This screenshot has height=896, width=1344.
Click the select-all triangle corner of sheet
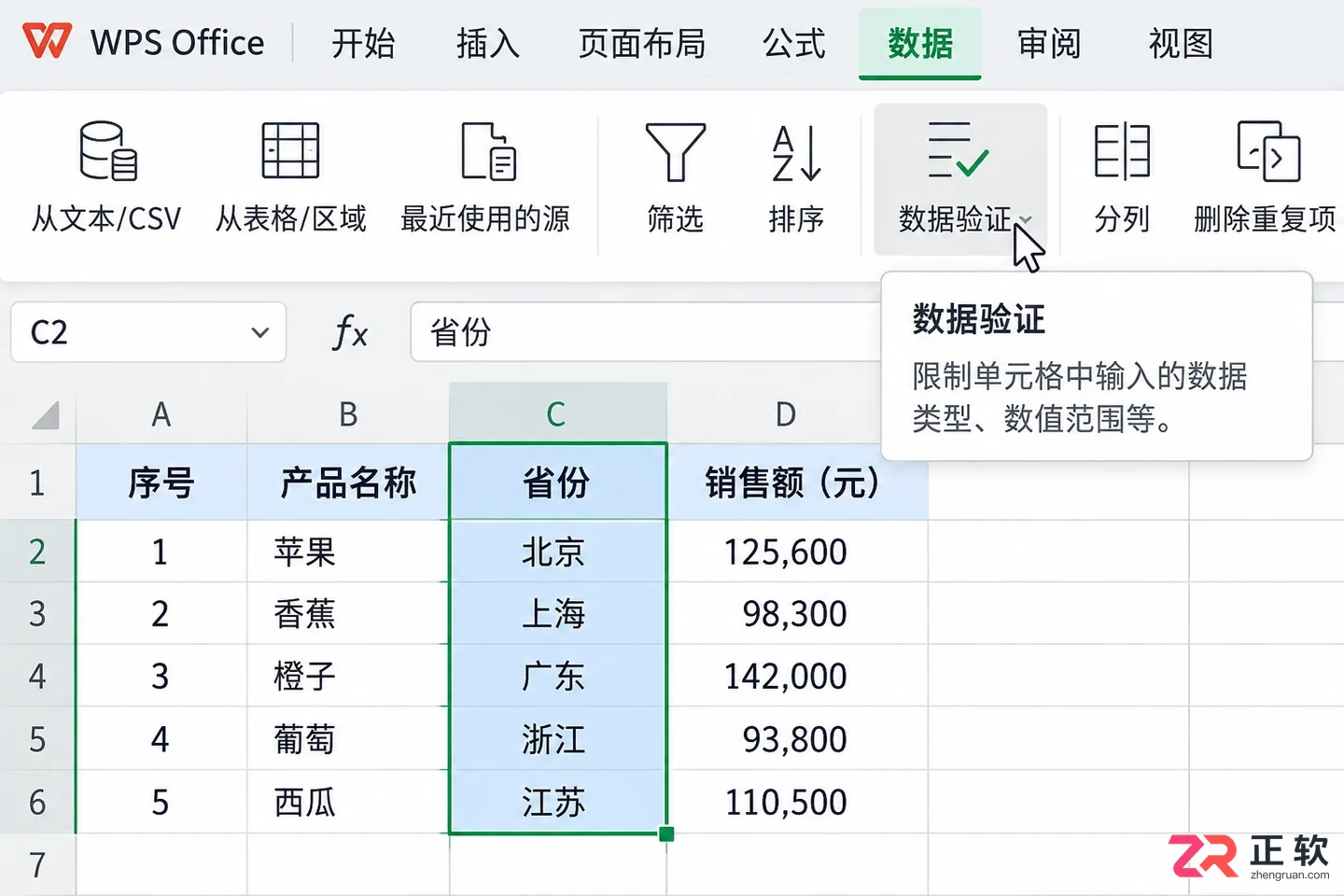tap(46, 414)
